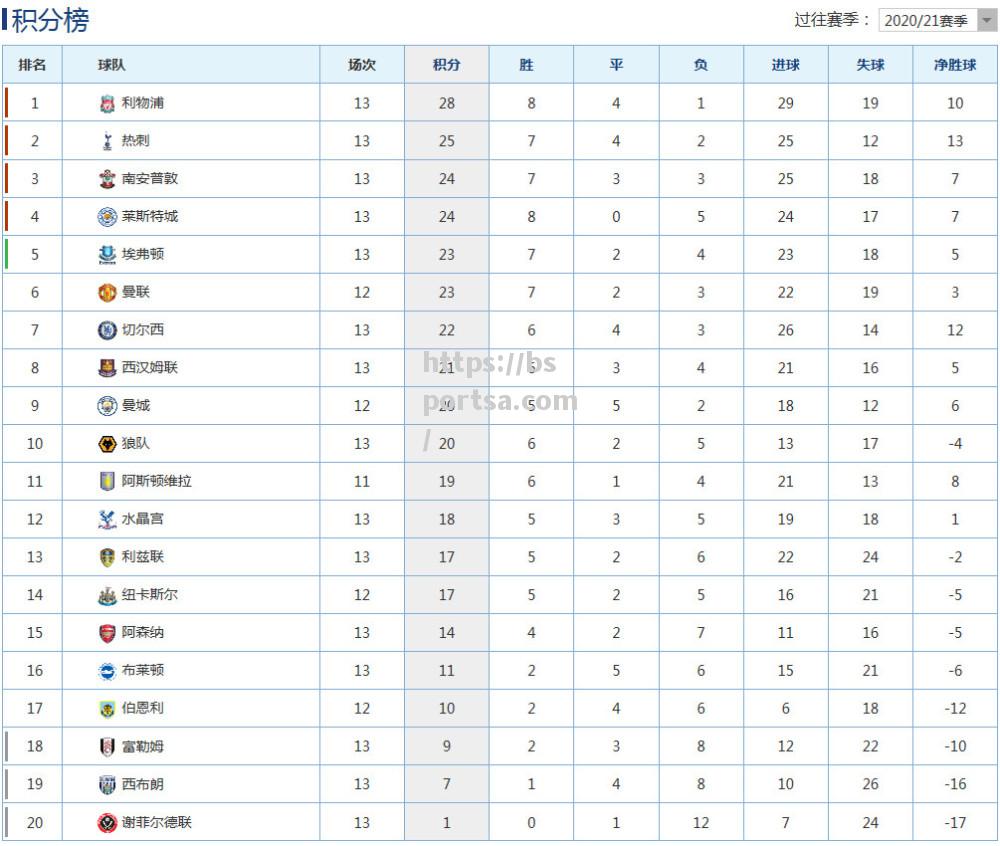Image resolution: width=1000 pixels, height=846 pixels.
Task: Click the Tottenham club crest icon
Action: [x=107, y=141]
